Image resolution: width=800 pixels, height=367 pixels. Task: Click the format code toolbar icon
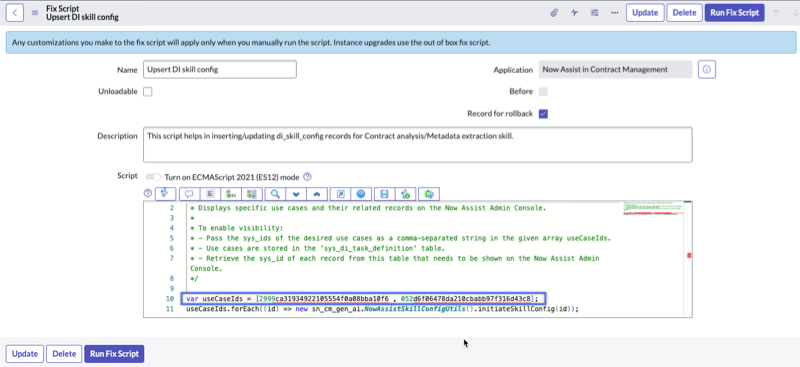click(x=210, y=193)
